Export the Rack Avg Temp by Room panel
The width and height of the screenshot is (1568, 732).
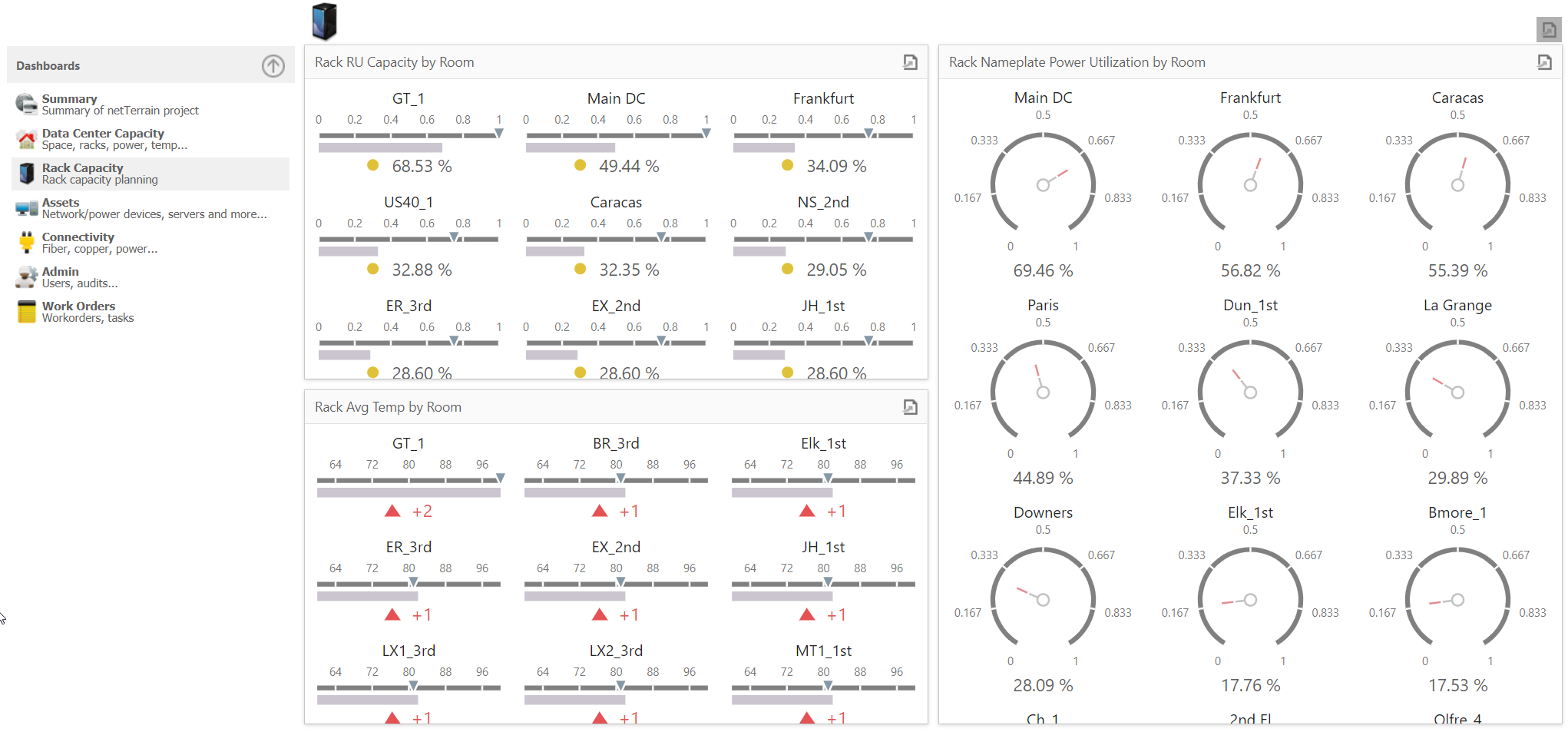[x=910, y=407]
